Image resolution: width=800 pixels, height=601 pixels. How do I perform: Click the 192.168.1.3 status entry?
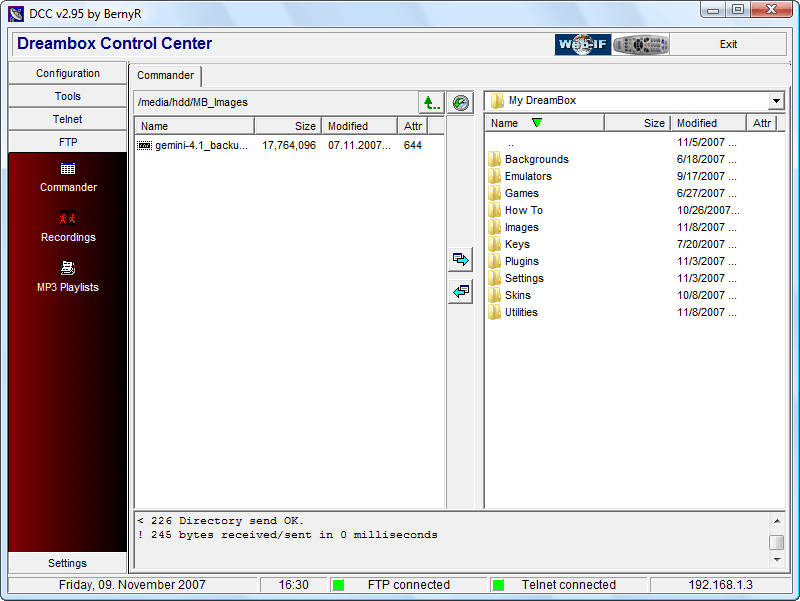(x=720, y=585)
